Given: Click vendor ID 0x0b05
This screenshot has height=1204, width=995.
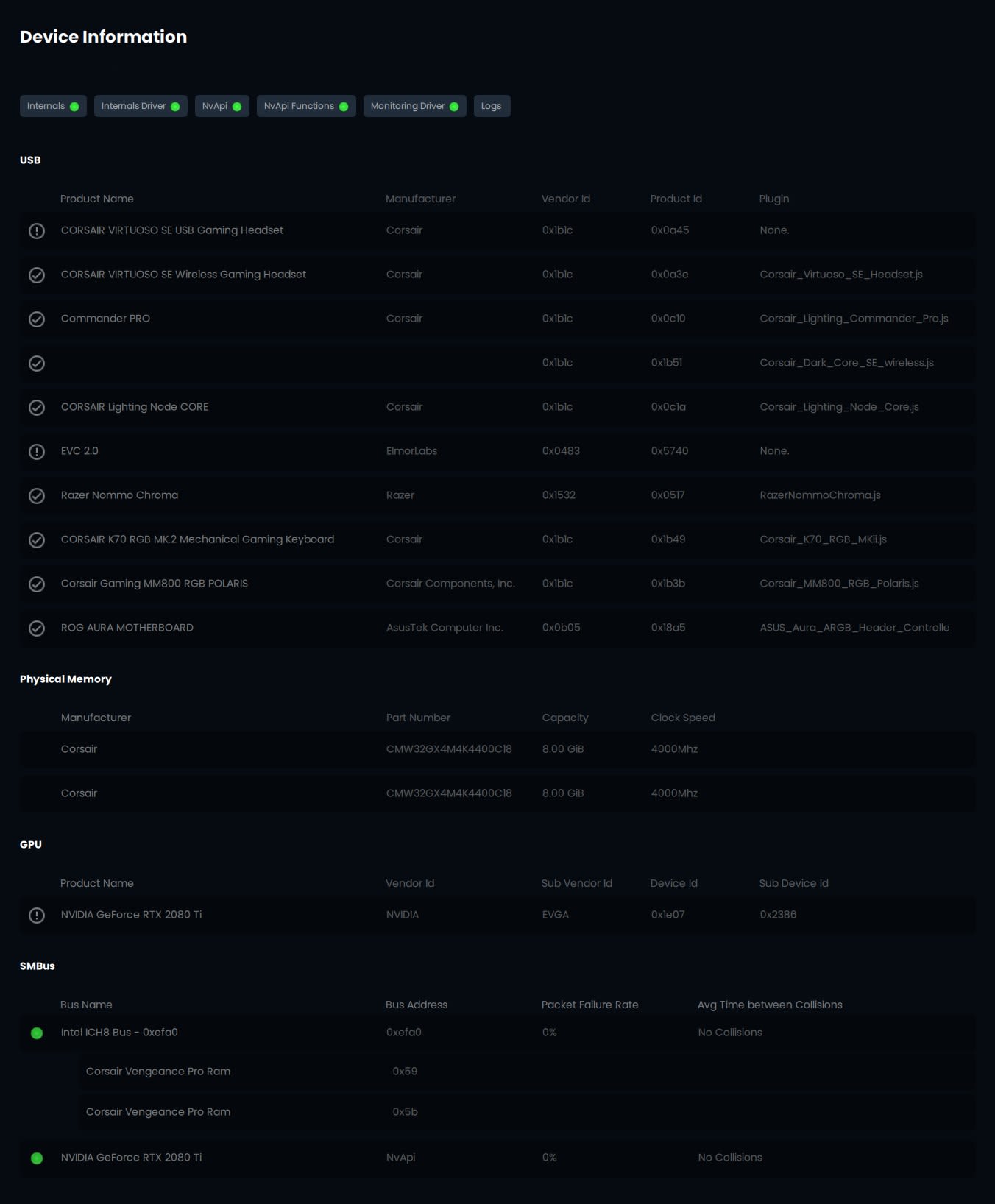Looking at the screenshot, I should pos(561,628).
